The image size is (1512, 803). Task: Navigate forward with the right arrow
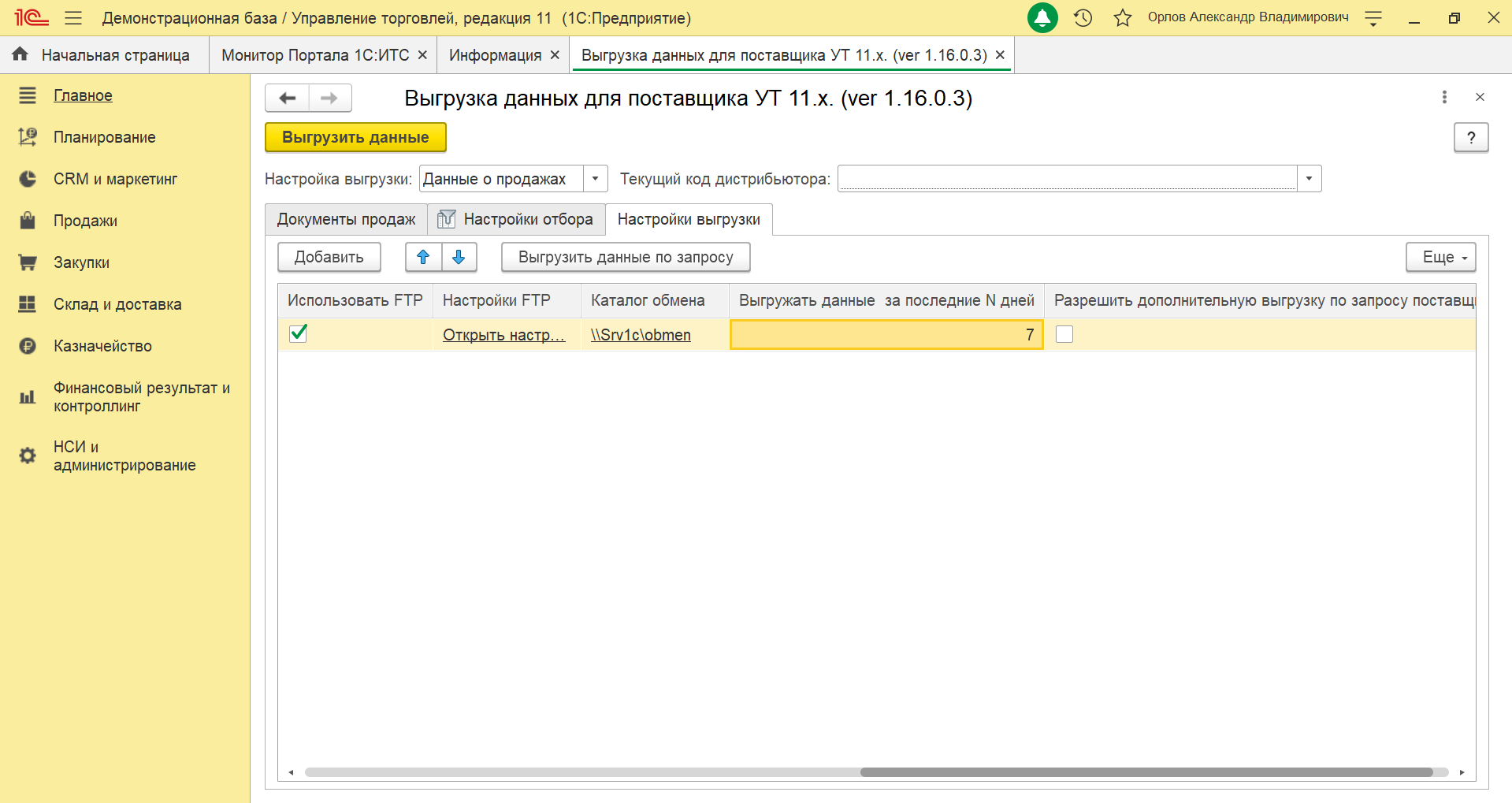330,99
